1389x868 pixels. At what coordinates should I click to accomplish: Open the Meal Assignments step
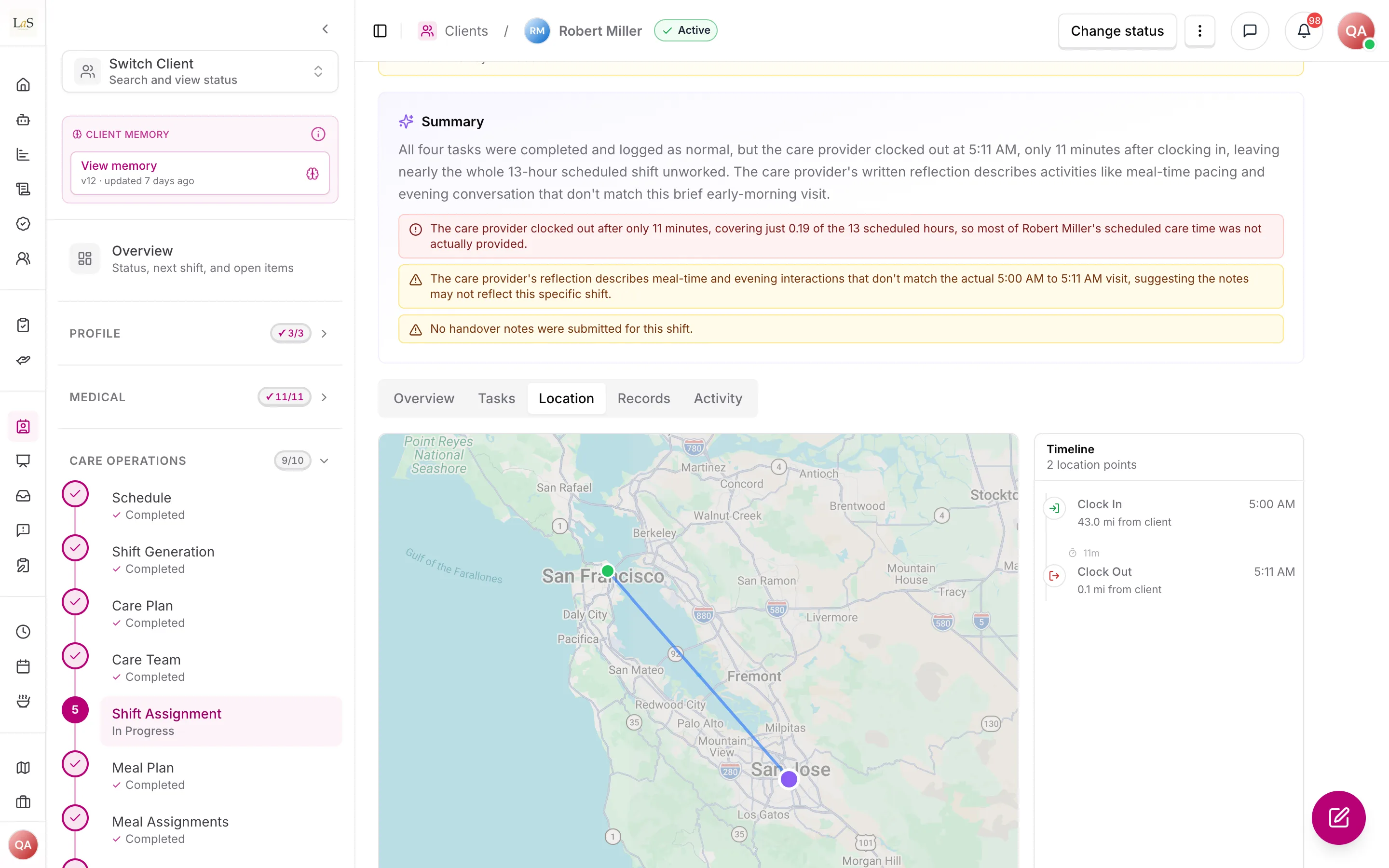tap(221, 829)
